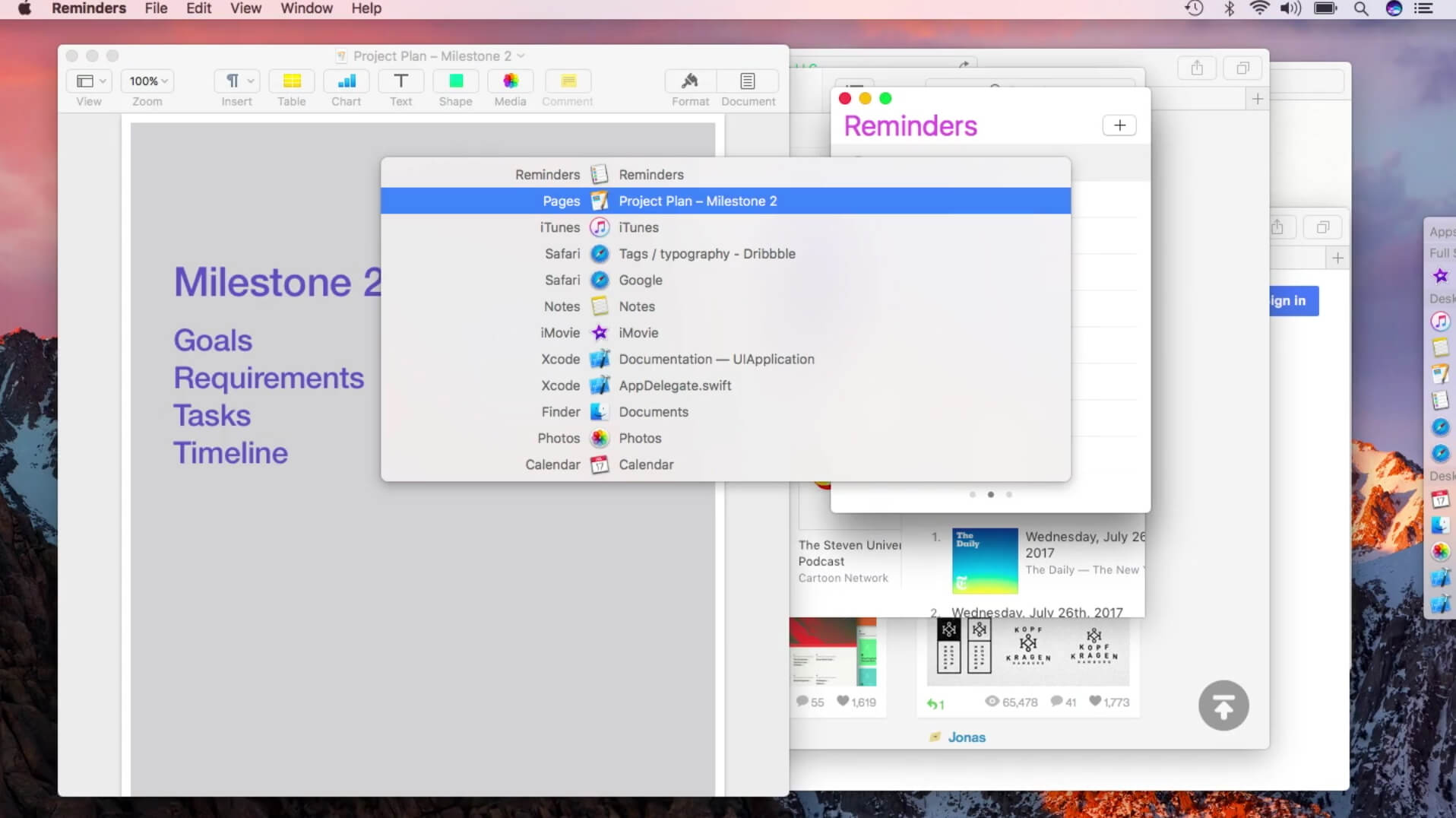Open the File menu

(156, 8)
